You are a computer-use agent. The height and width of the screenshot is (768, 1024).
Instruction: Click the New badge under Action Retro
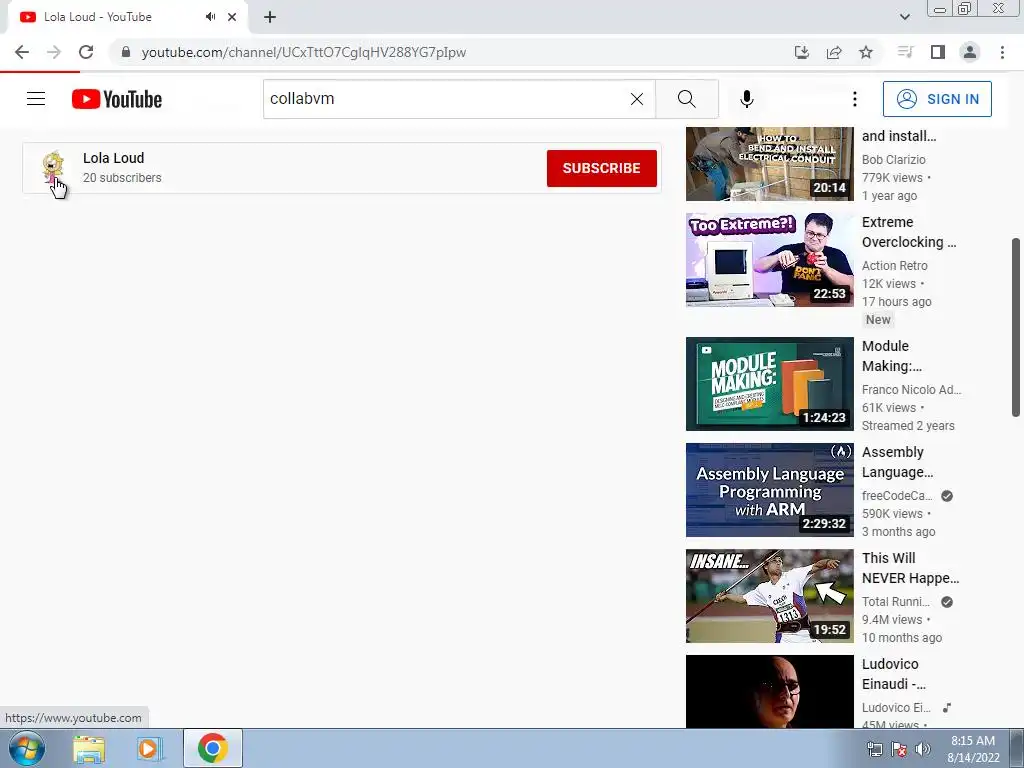coord(878,319)
